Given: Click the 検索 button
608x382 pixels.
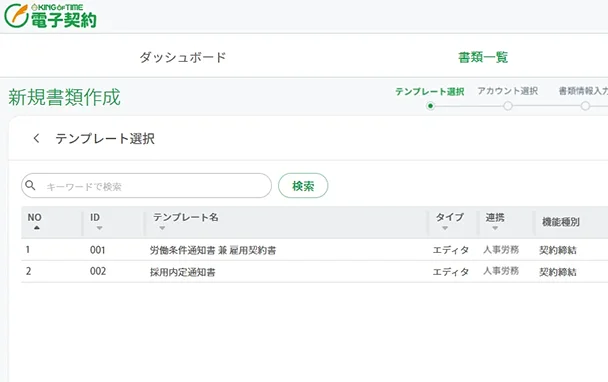Looking at the screenshot, I should pyautogui.click(x=303, y=186).
